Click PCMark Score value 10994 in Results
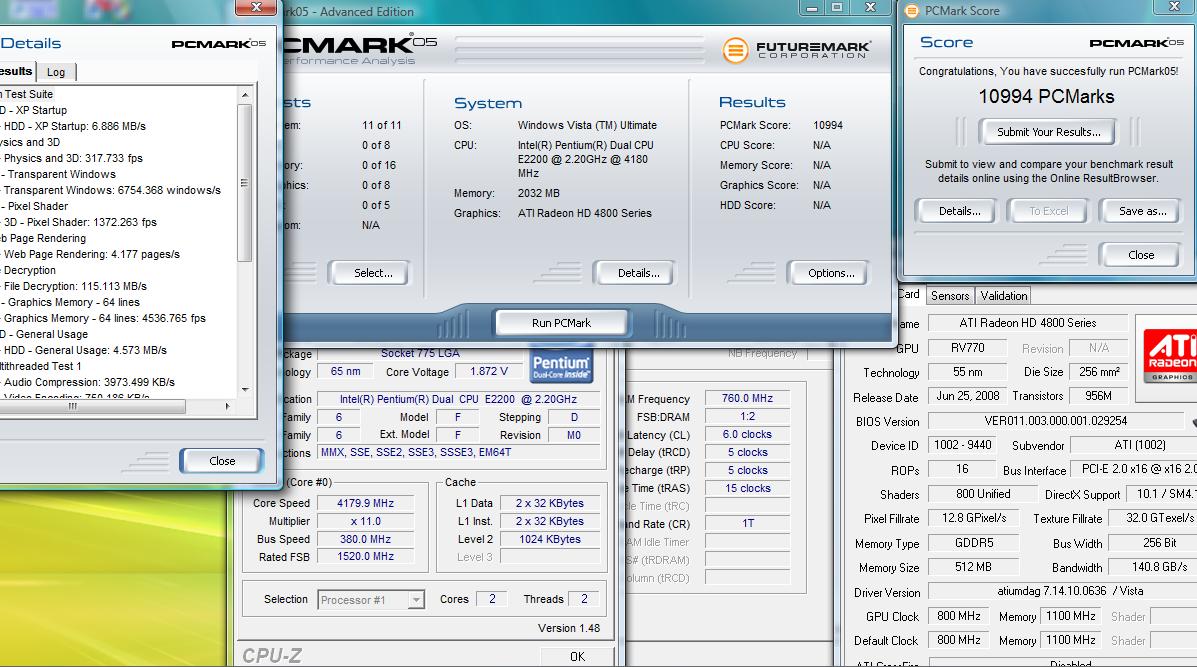 pyautogui.click(x=828, y=125)
